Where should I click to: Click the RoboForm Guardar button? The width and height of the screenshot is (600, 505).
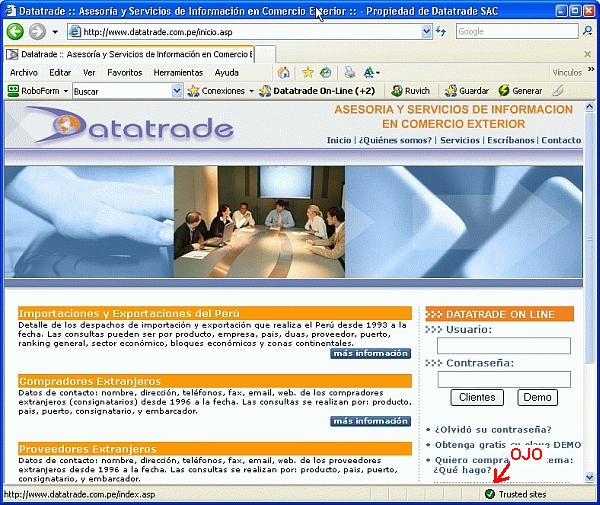[466, 91]
